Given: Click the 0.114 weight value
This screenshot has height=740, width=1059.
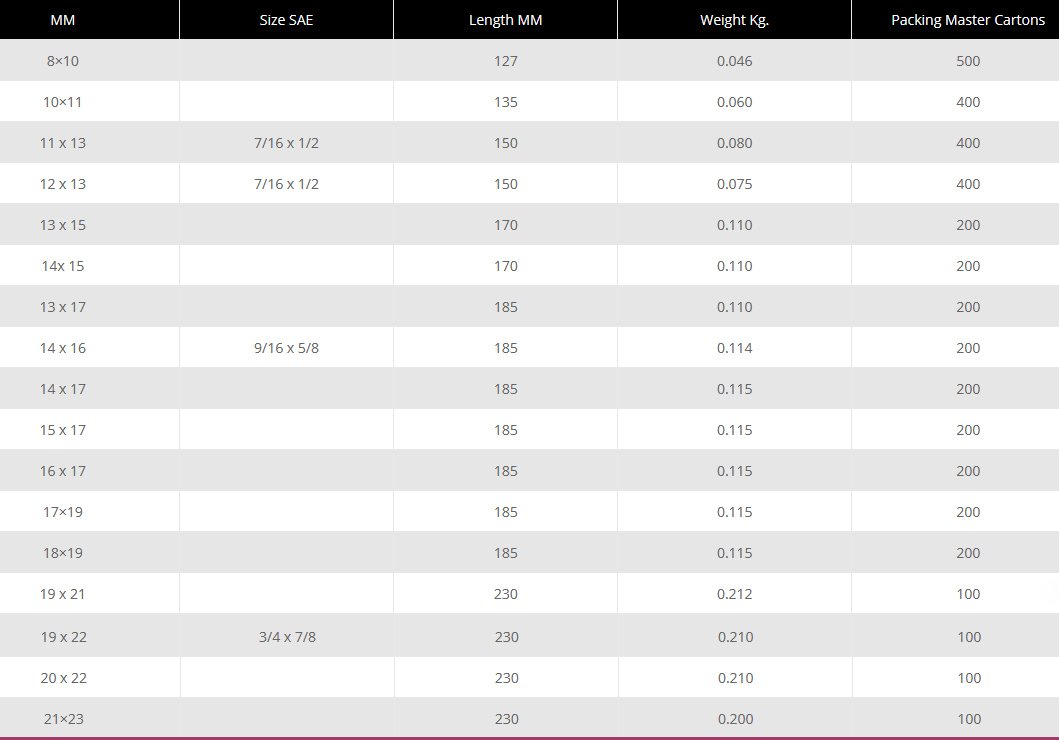Looking at the screenshot, I should pos(734,348).
